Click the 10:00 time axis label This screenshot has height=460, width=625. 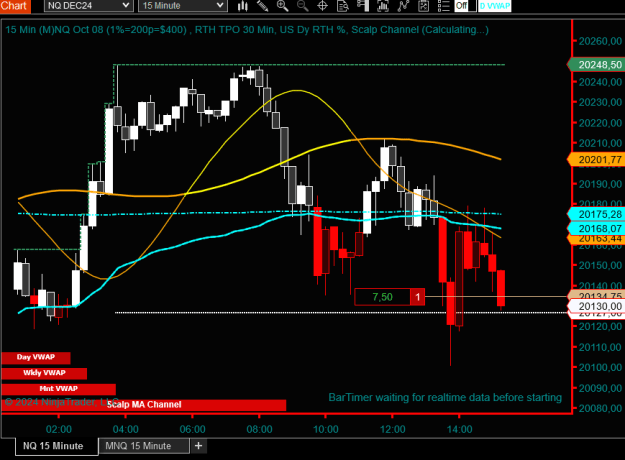click(x=326, y=429)
